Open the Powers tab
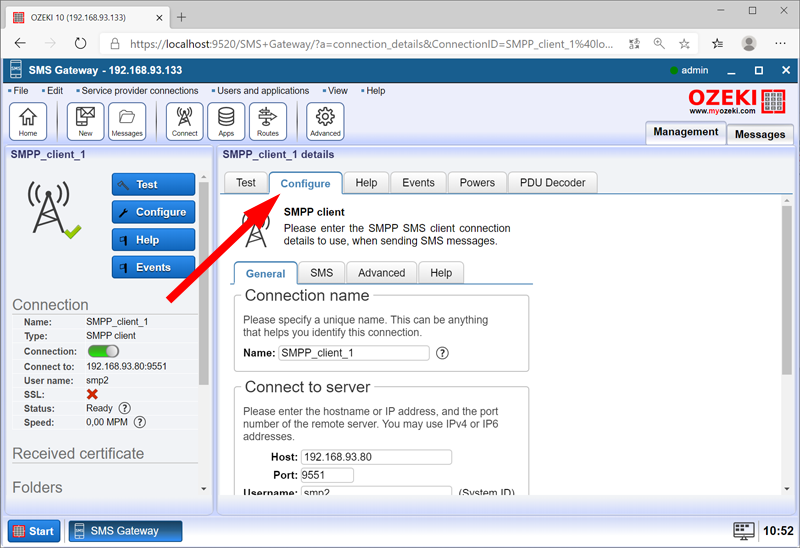This screenshot has width=800, height=548. coord(477,183)
